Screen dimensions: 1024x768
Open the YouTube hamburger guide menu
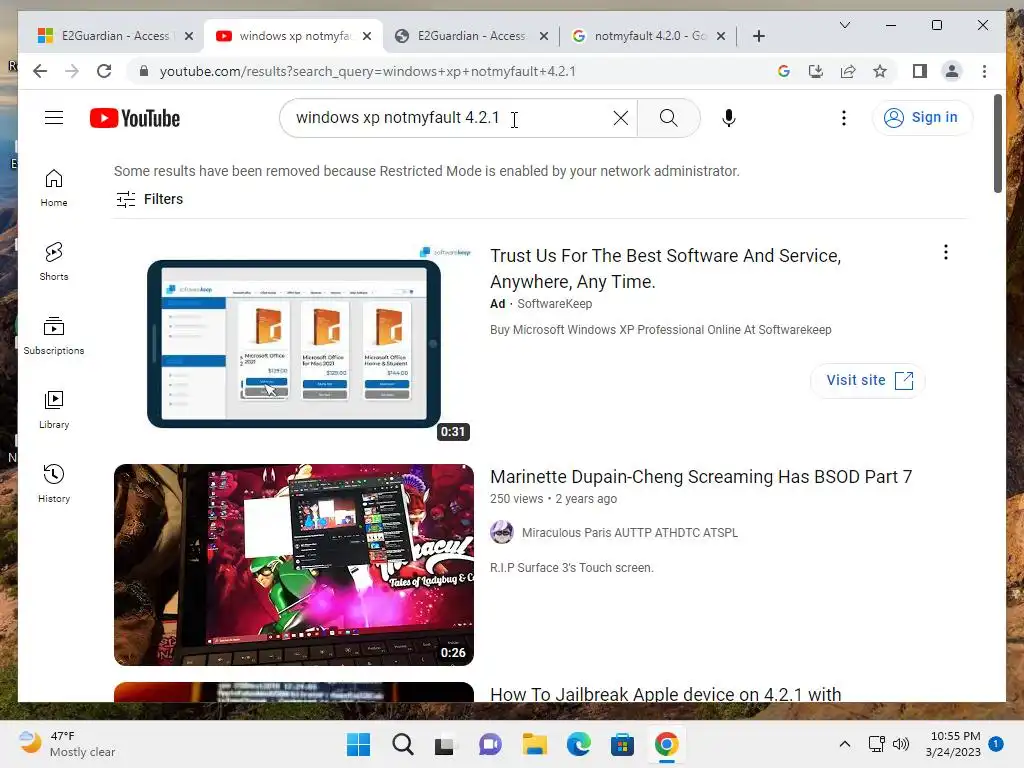pyautogui.click(x=54, y=118)
